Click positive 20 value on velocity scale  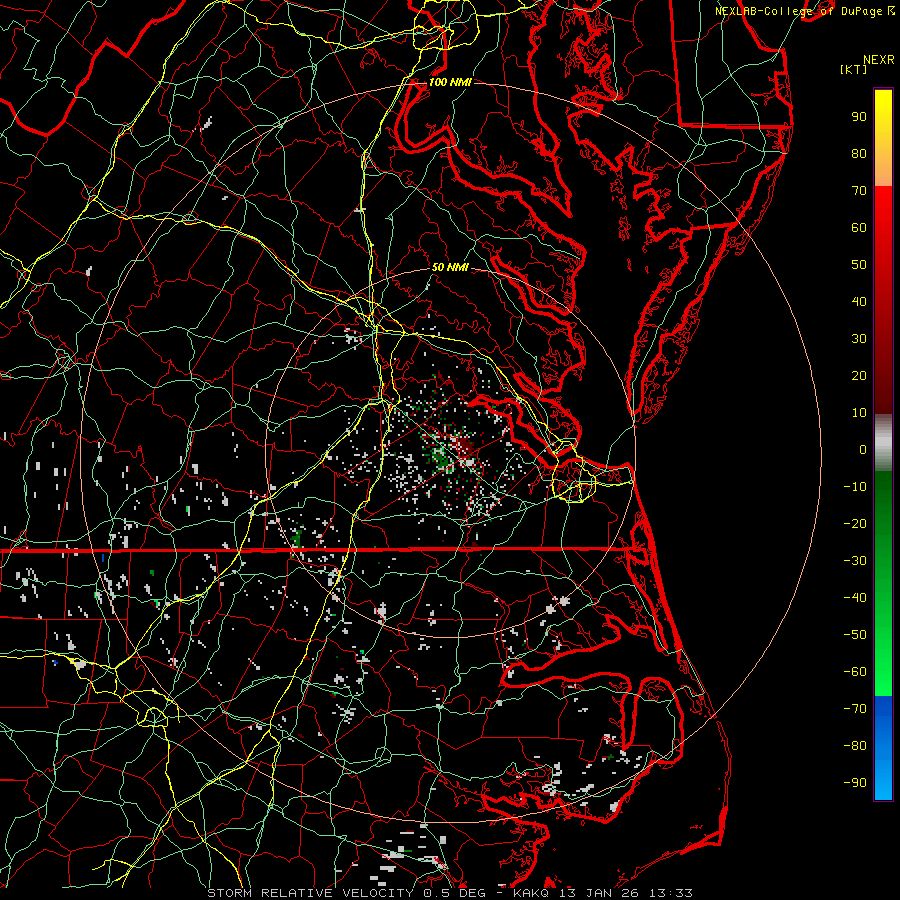[x=859, y=375]
